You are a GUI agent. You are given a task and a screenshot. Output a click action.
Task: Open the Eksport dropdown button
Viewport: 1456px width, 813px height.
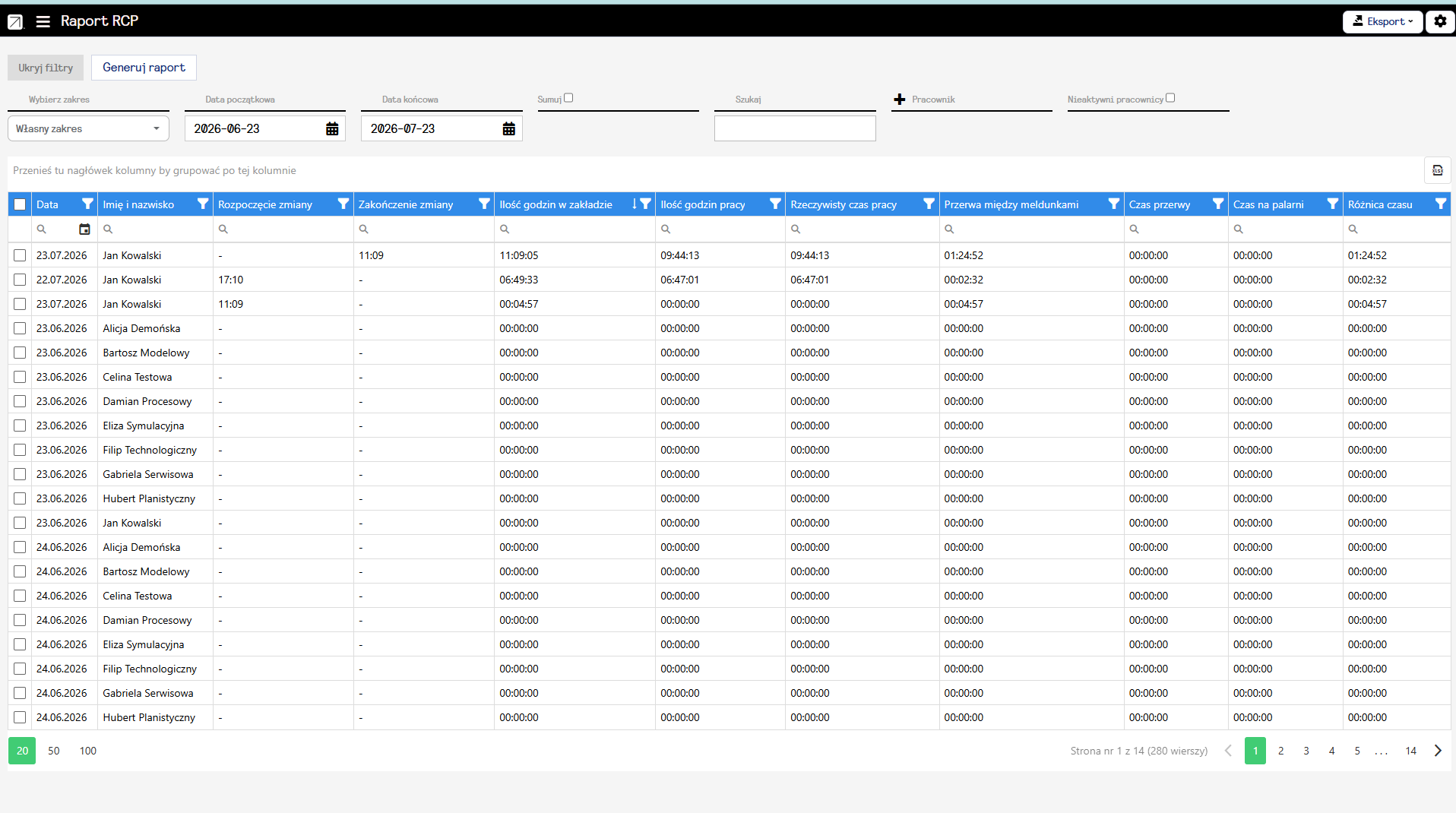(x=1382, y=21)
